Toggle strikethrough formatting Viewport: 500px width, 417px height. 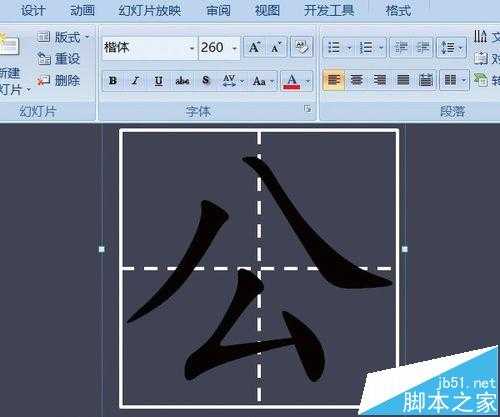click(182, 80)
